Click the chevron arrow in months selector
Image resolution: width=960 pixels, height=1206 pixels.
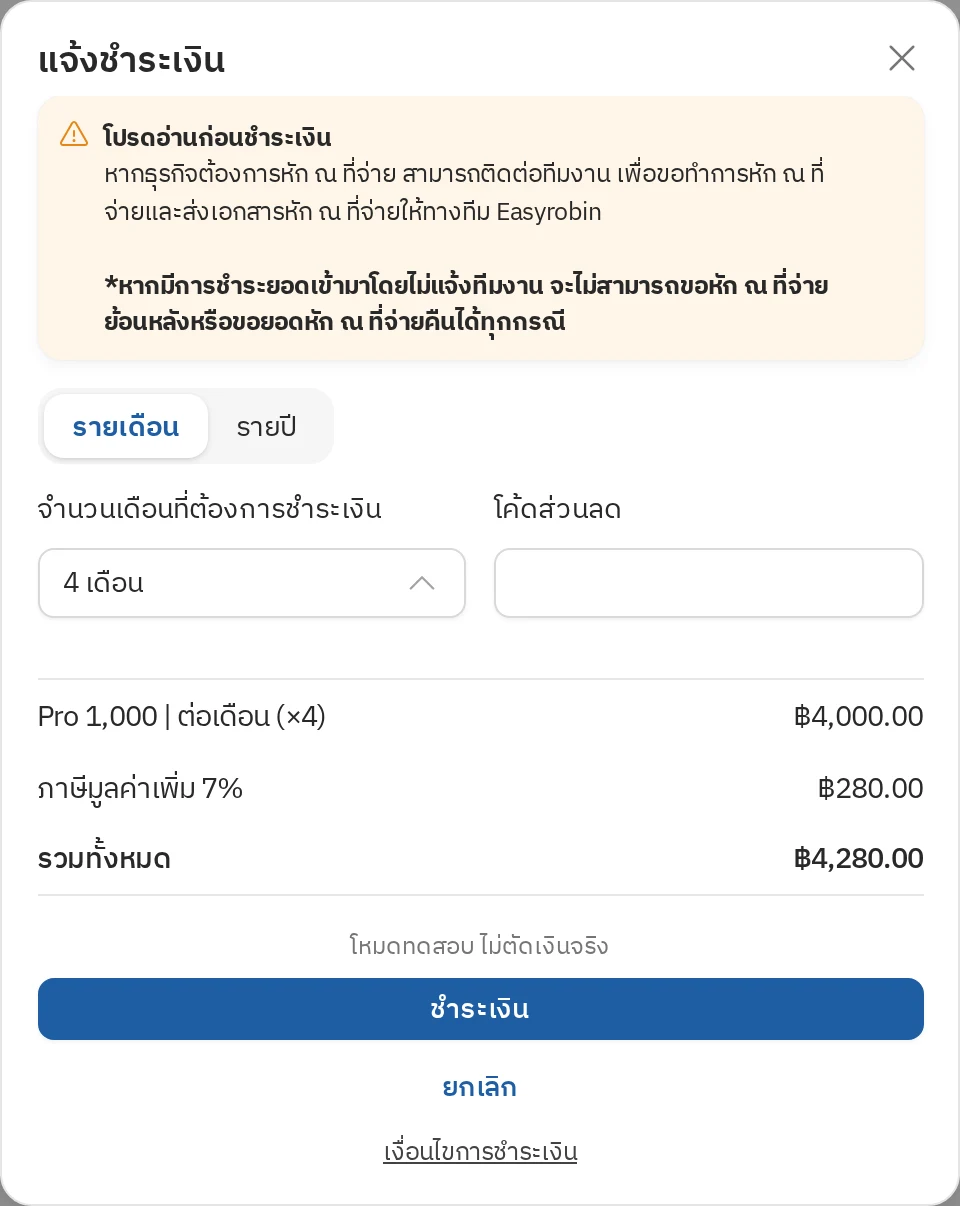[422, 583]
